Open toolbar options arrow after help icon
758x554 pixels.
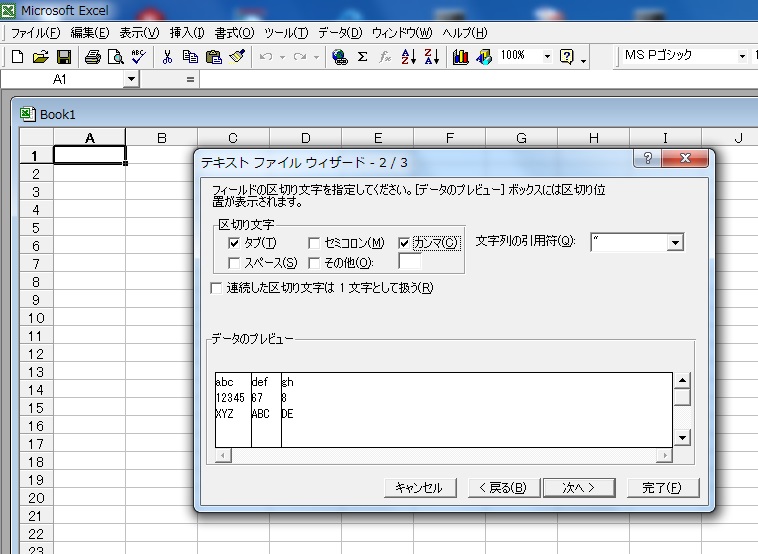(x=583, y=60)
